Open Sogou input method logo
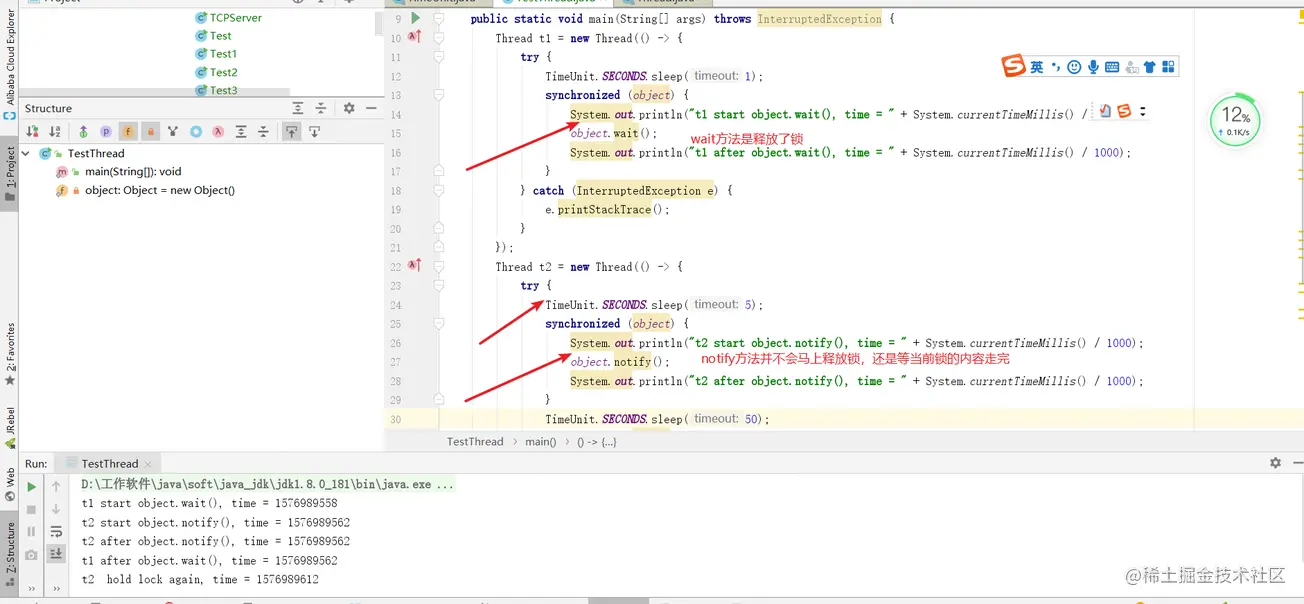 pos(1014,67)
